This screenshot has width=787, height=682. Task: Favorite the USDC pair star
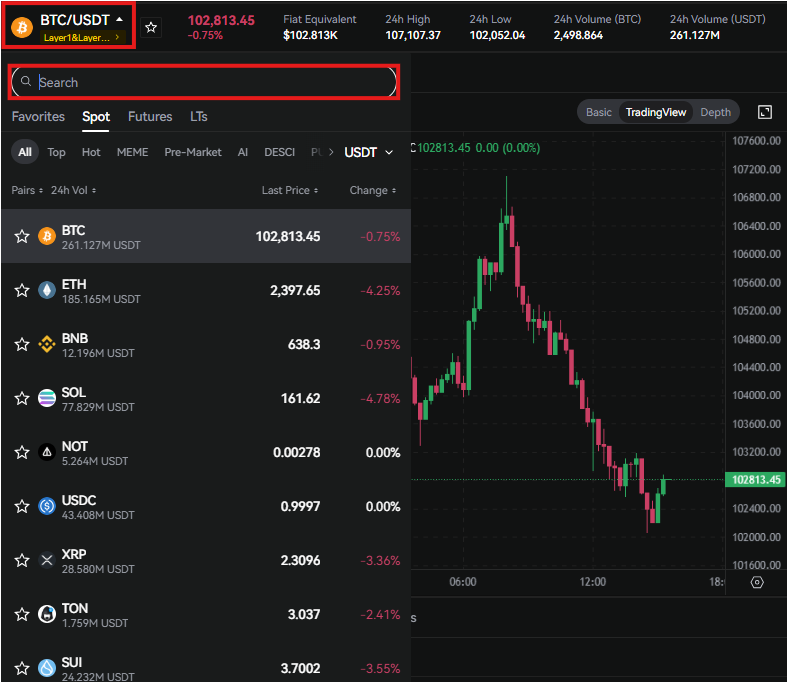22,506
